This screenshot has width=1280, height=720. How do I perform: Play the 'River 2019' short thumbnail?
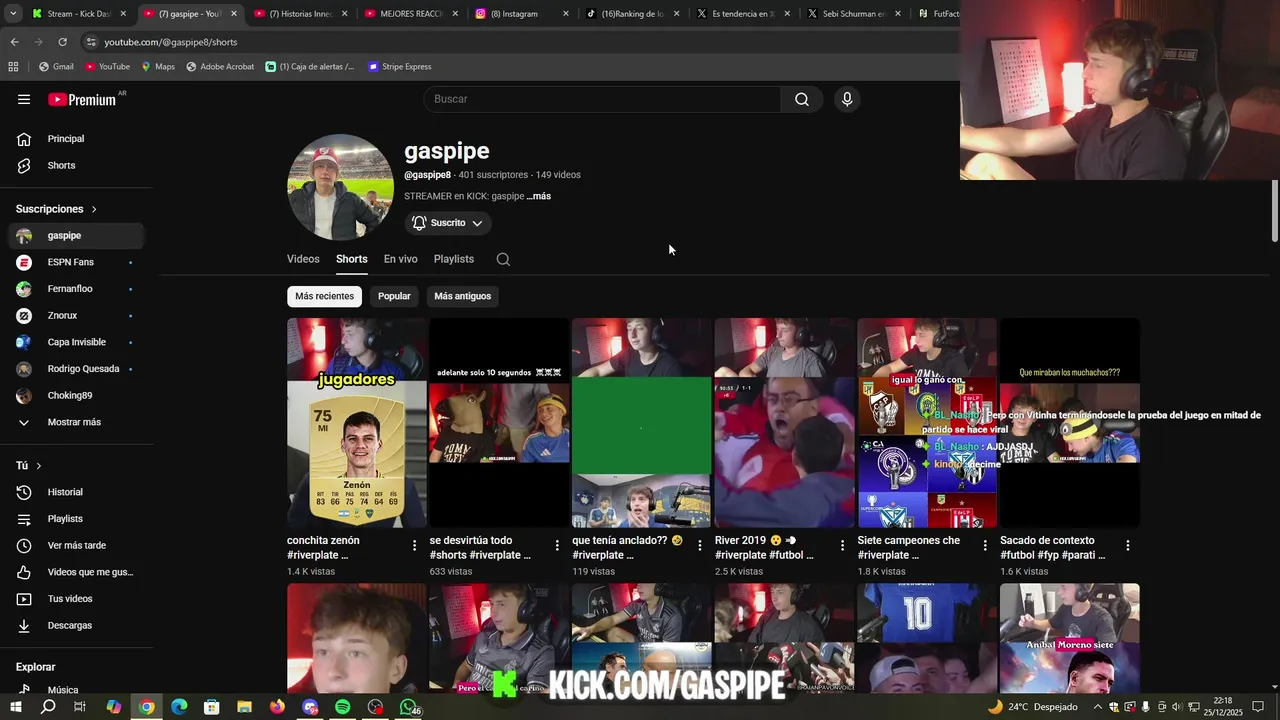click(x=785, y=422)
